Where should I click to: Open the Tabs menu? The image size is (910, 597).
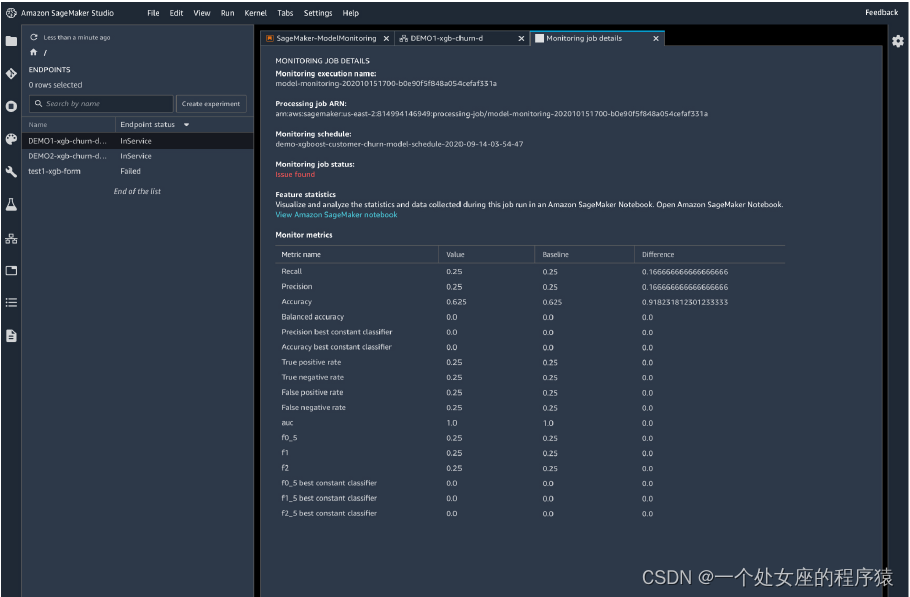click(285, 13)
